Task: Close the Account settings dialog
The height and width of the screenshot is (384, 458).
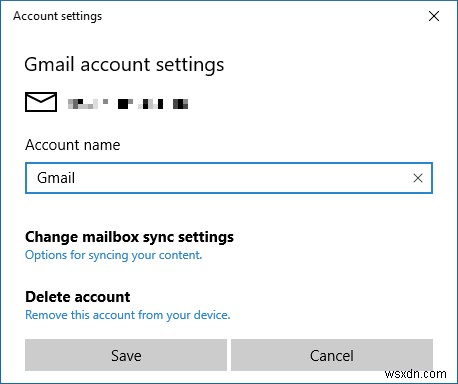Action: coord(434,16)
